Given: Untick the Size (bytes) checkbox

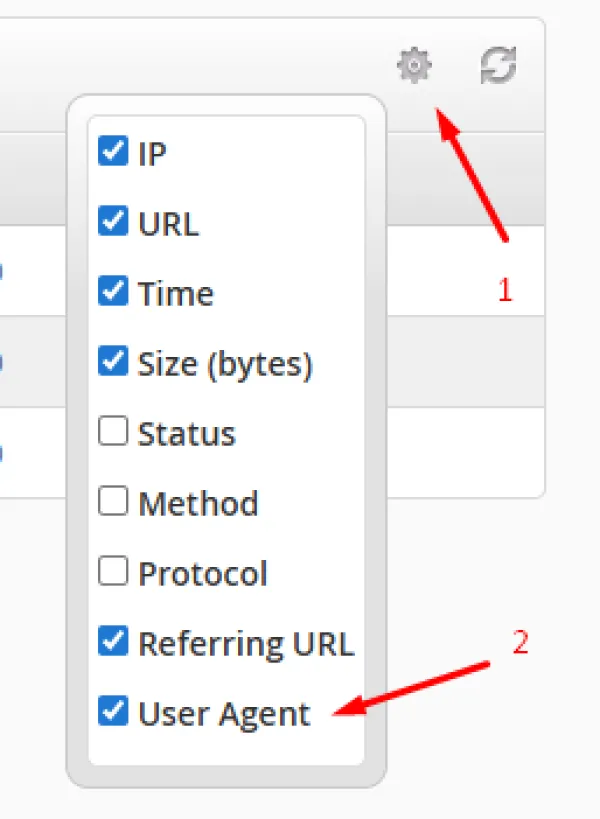Looking at the screenshot, I should [113, 362].
